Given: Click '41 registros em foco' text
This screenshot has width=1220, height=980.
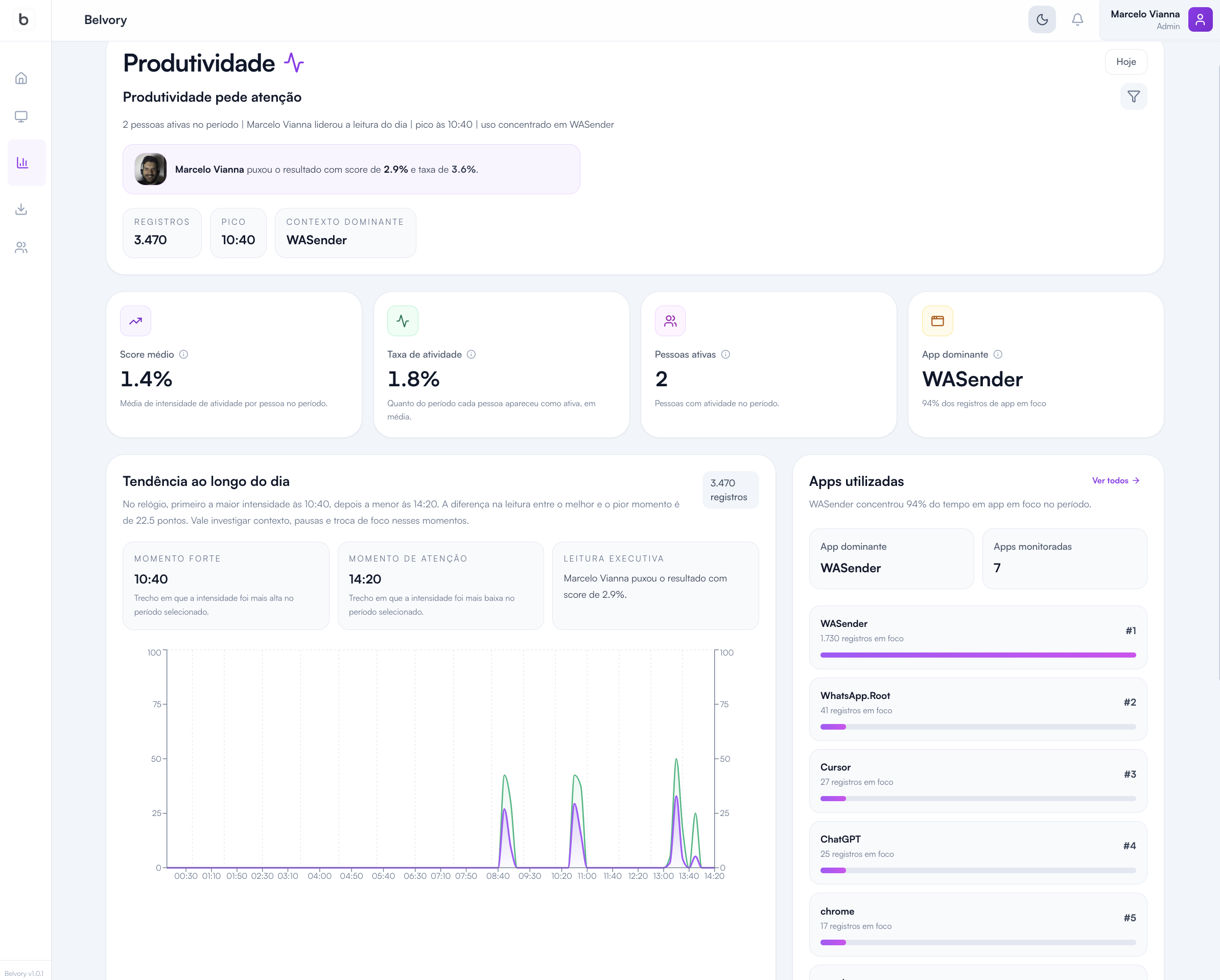Looking at the screenshot, I should coord(856,710).
